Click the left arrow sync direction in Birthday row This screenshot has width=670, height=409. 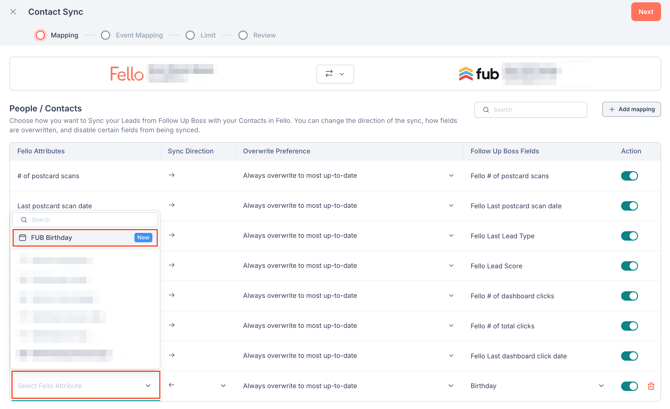(x=172, y=386)
